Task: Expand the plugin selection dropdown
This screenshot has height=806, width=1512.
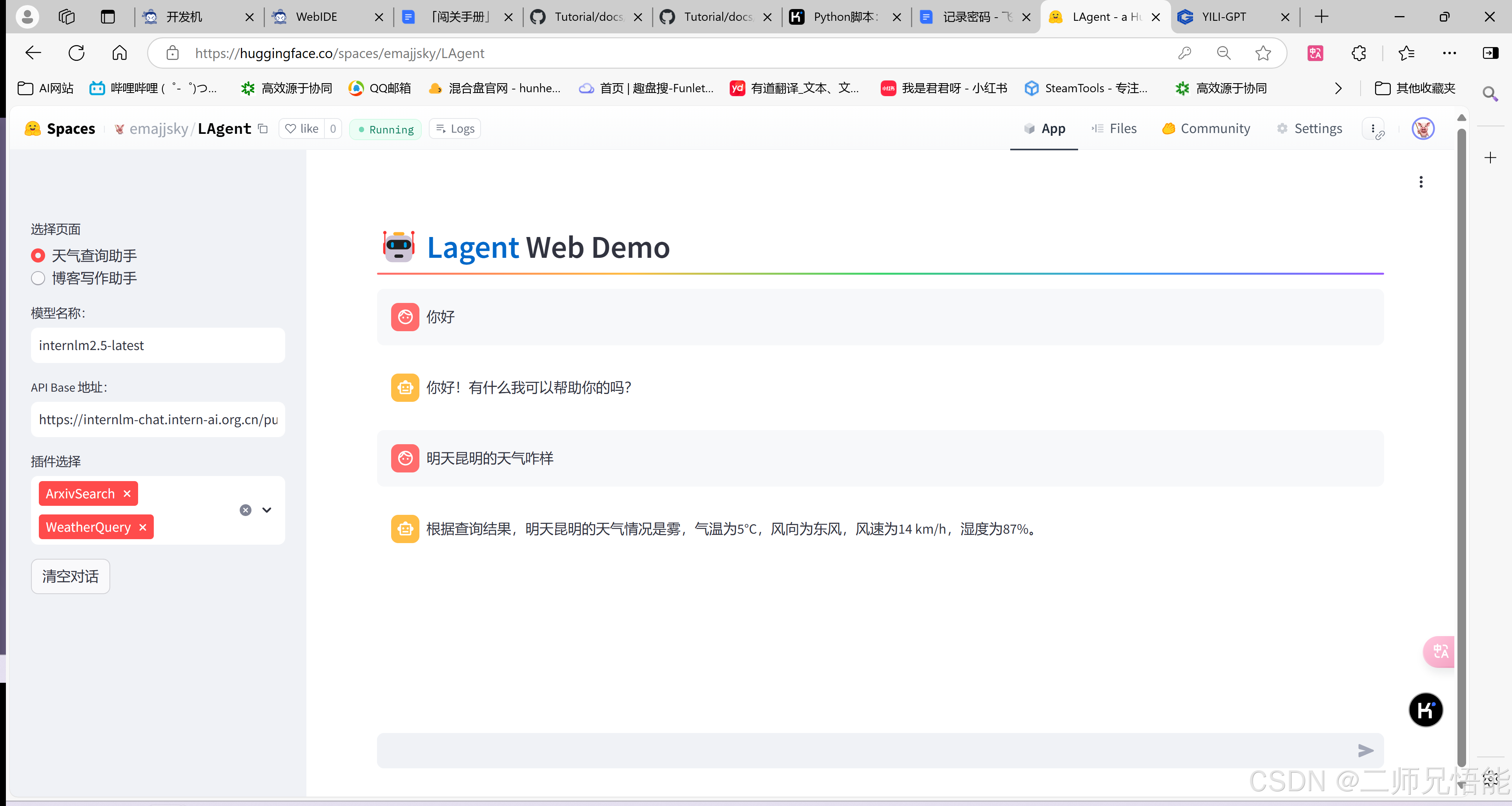Action: [266, 510]
